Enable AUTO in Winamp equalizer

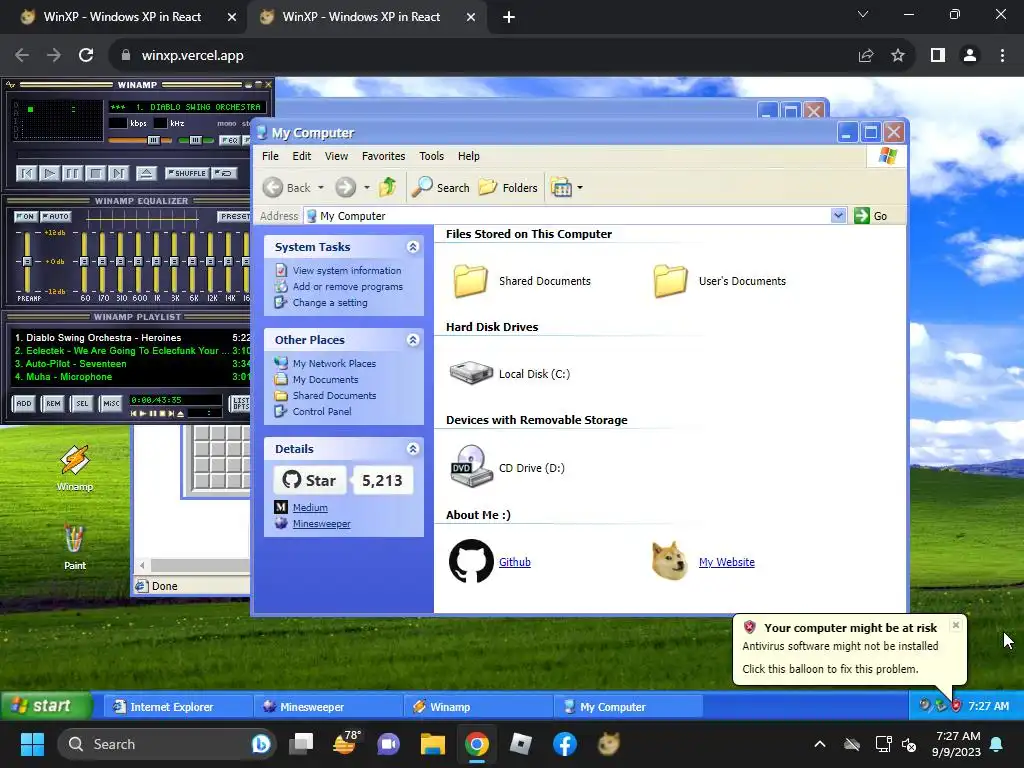pos(56,216)
